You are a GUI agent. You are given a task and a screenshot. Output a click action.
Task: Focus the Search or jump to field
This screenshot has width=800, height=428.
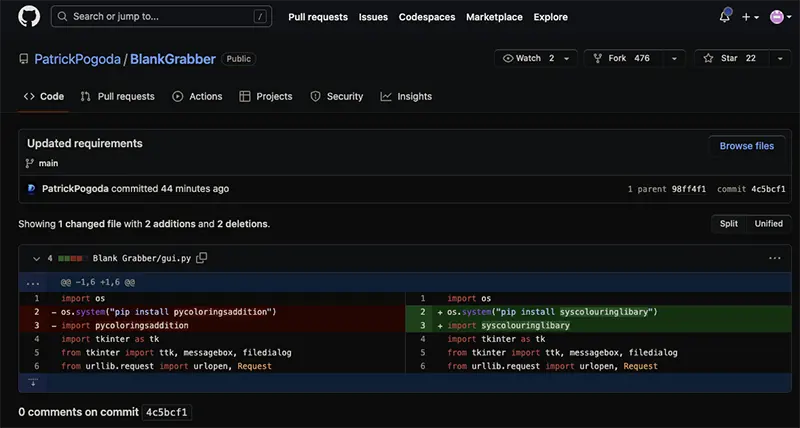tap(161, 16)
